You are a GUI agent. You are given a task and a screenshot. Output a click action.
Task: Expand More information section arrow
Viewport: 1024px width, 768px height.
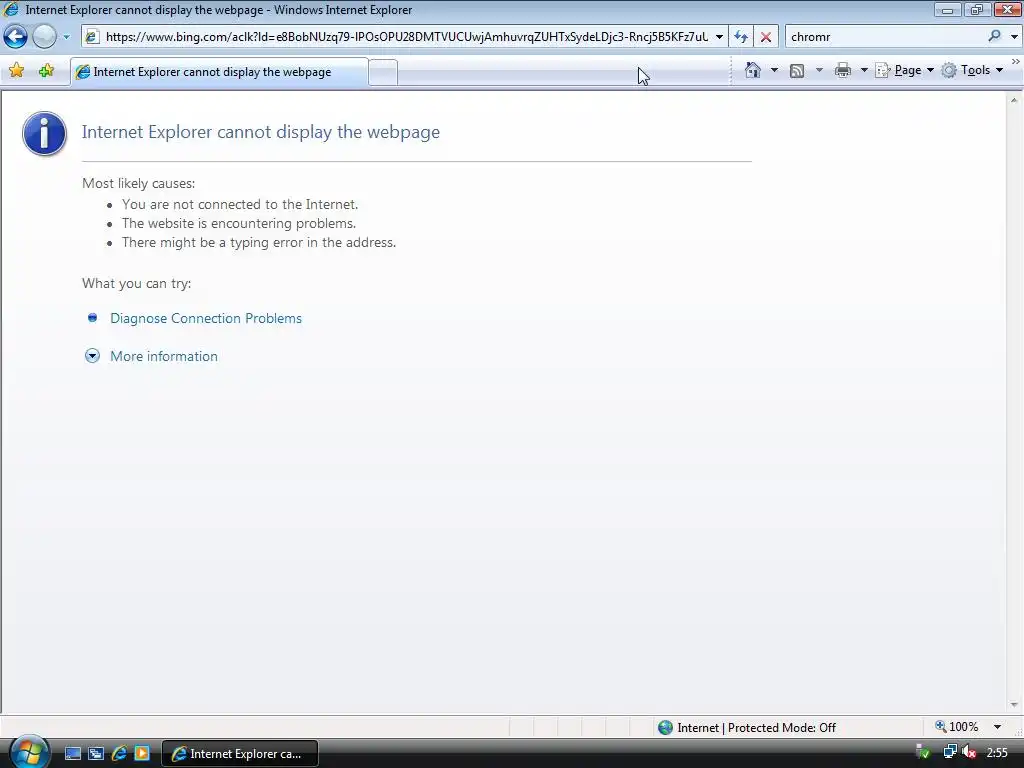pos(92,356)
